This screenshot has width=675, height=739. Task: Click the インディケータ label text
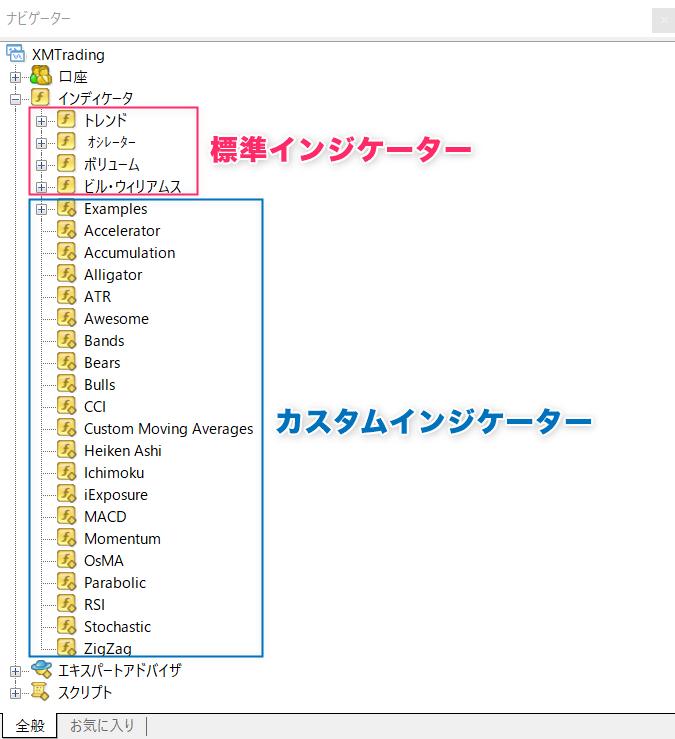tap(96, 98)
